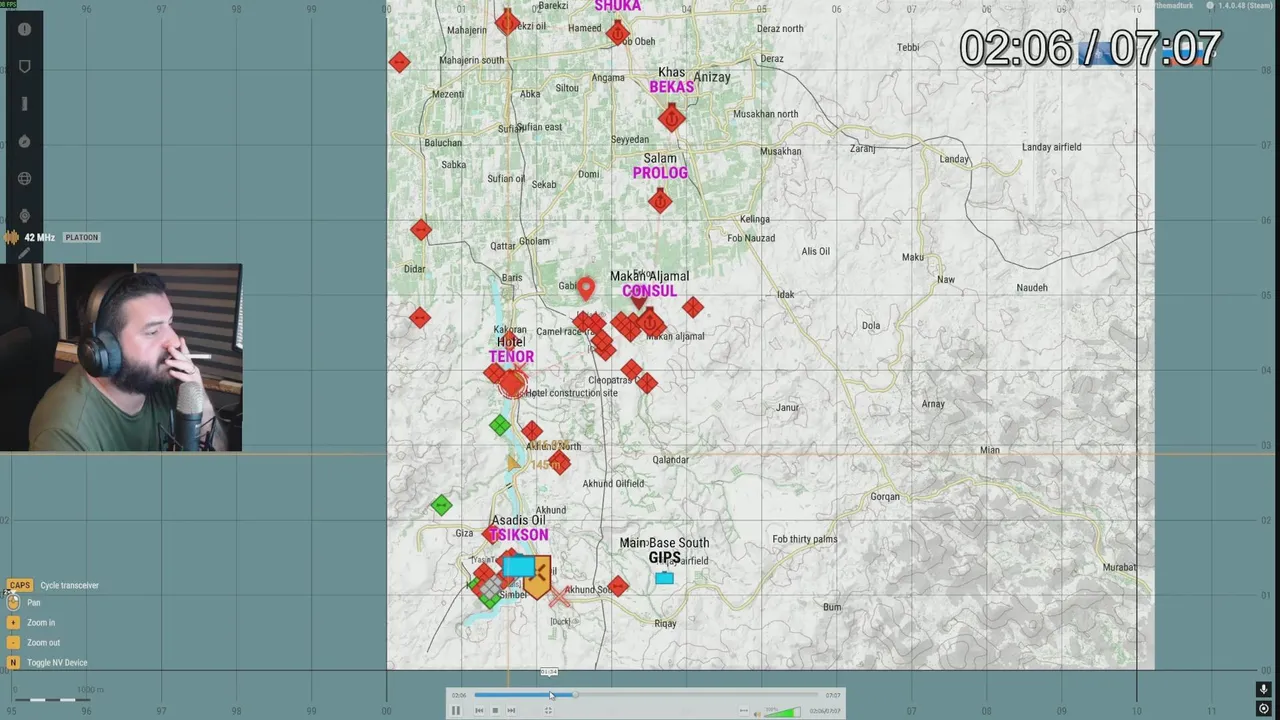Image resolution: width=1280 pixels, height=720 pixels.
Task: Click the PLATOON channel label
Action: 82,237
